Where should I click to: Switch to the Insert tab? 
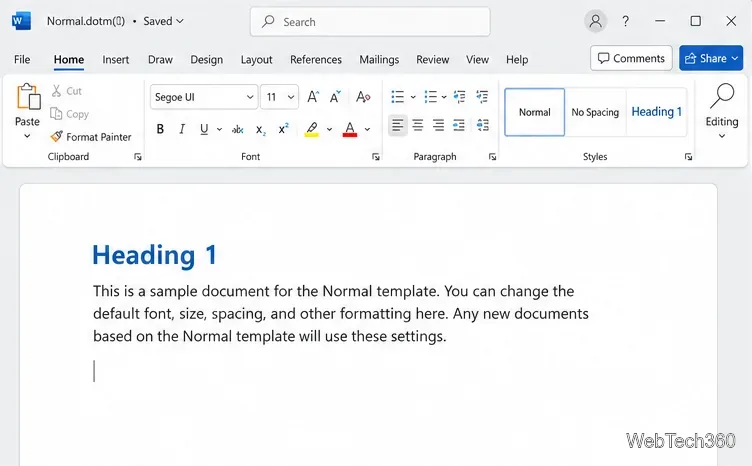[116, 59]
